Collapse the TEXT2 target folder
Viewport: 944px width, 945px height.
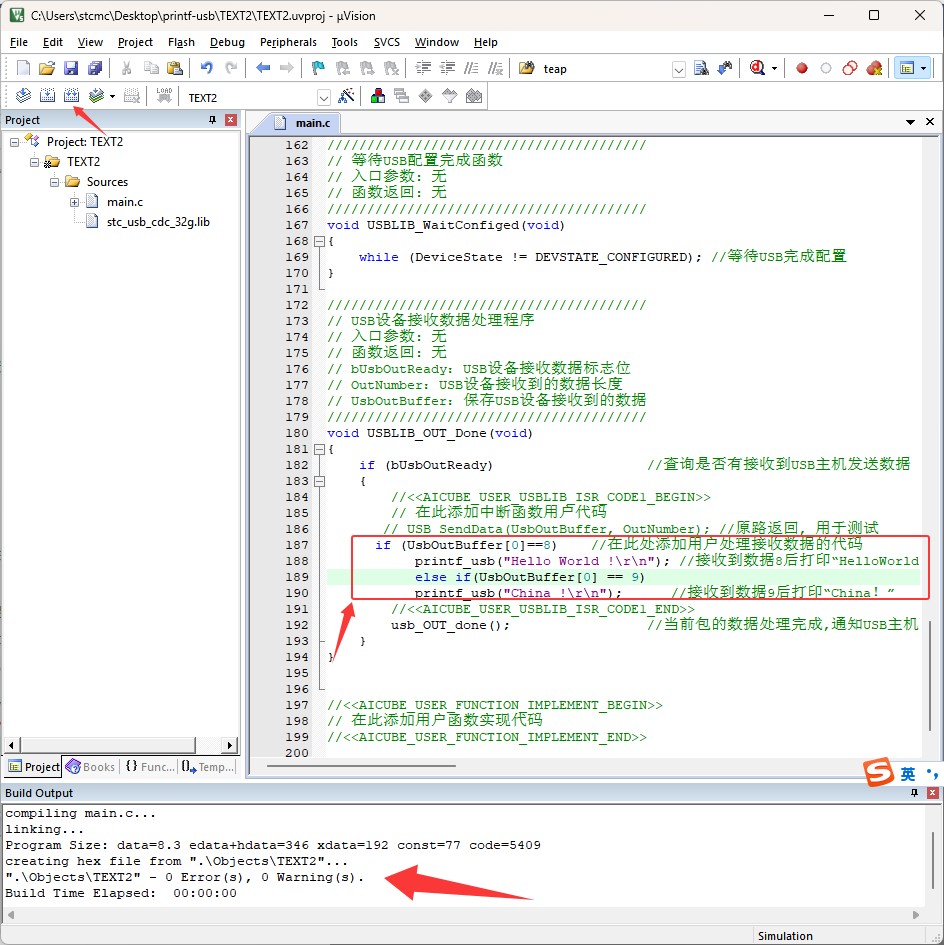pyautogui.click(x=34, y=162)
